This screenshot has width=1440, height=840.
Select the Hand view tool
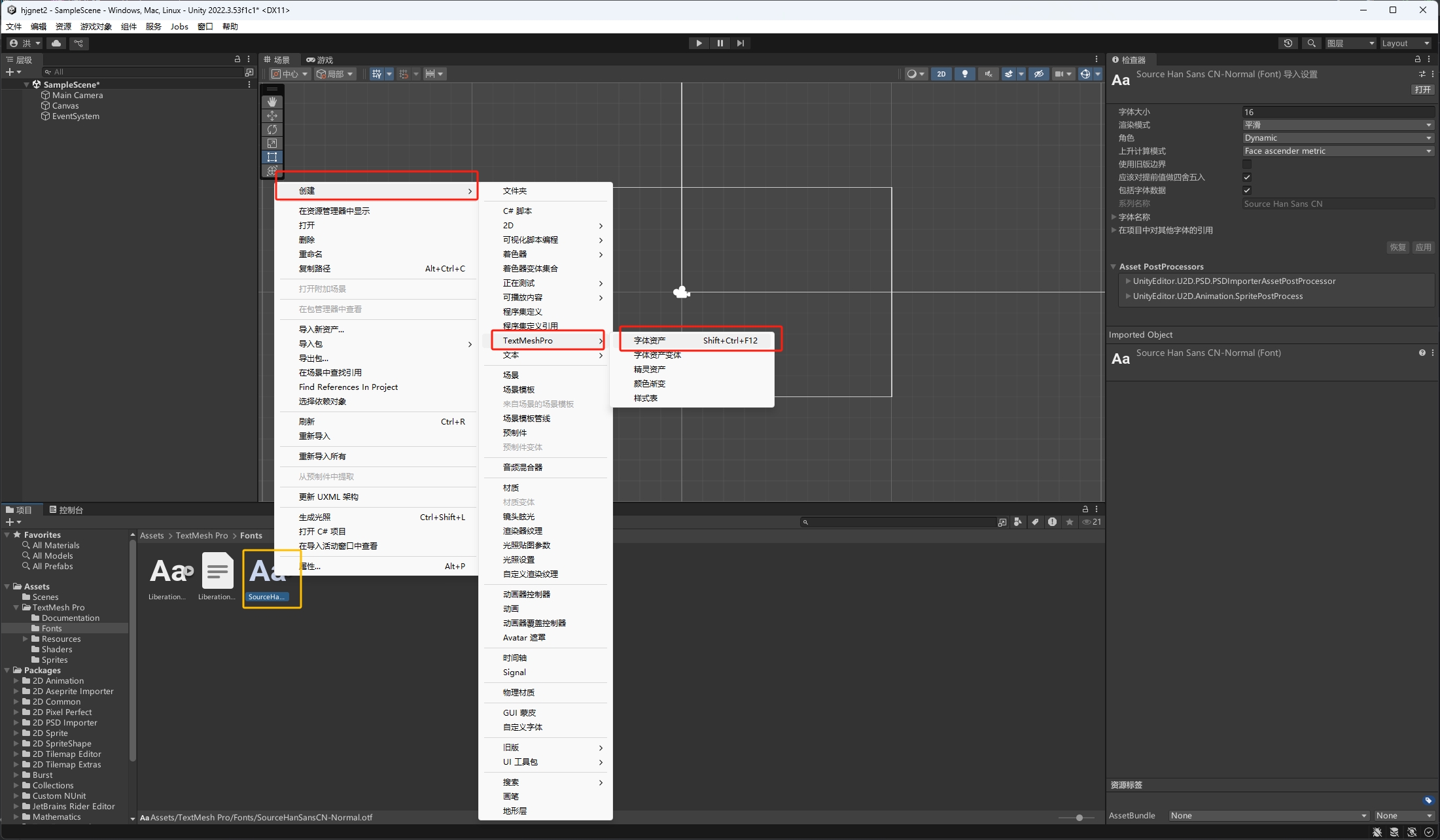tap(272, 102)
